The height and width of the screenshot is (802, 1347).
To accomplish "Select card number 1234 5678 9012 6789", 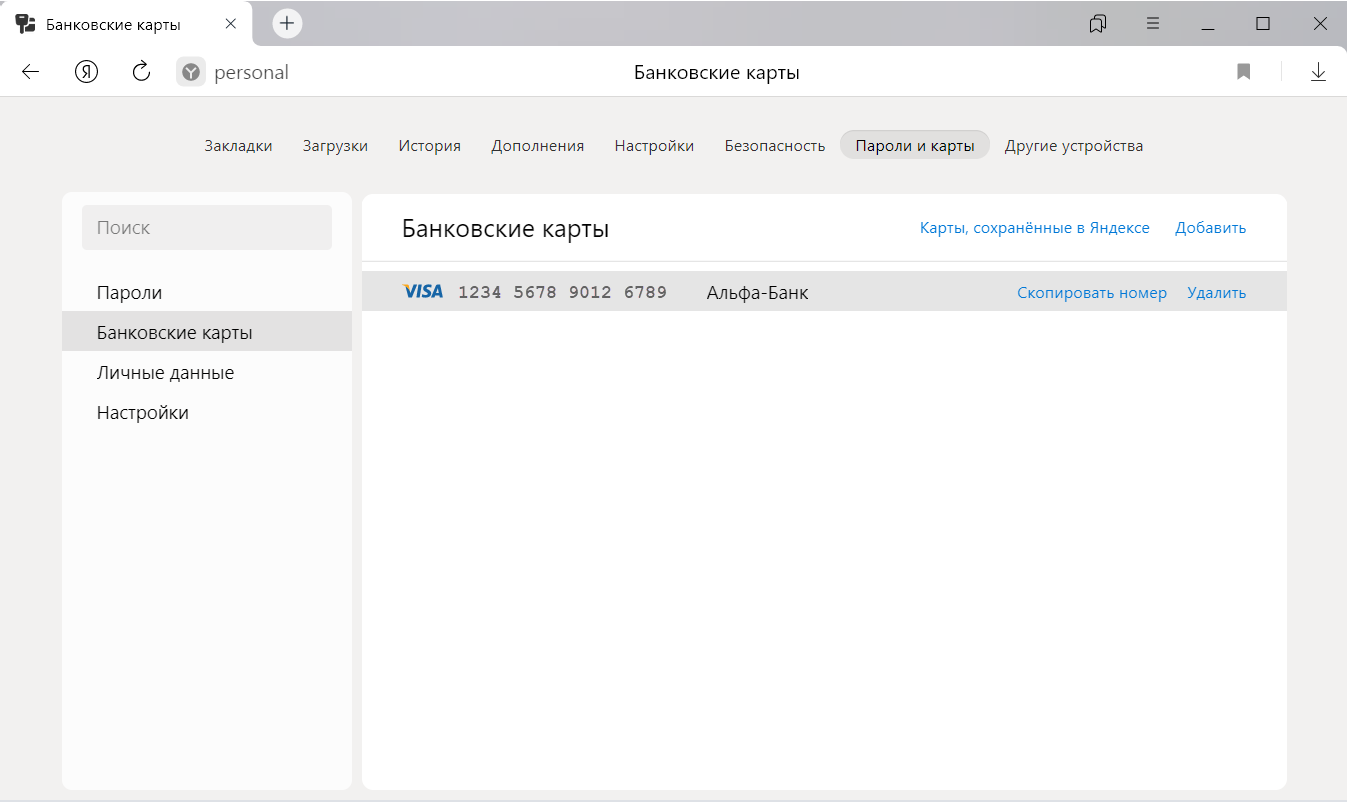I will click(x=562, y=292).
